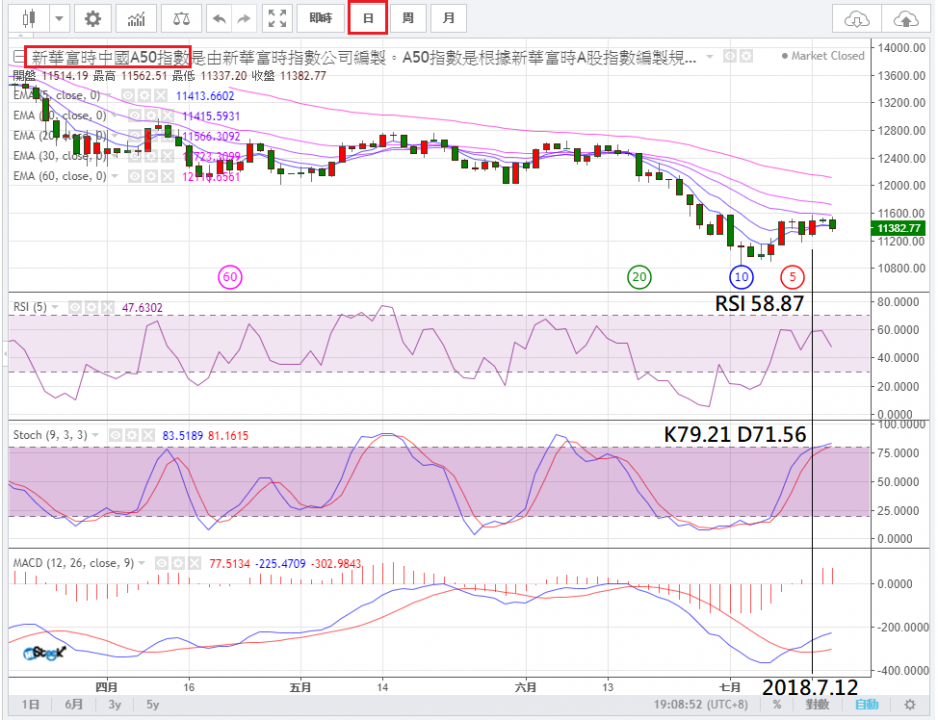This screenshot has width=938, height=720.
Task: Hide the EMA 10 line via eye icon
Action: coord(135,115)
